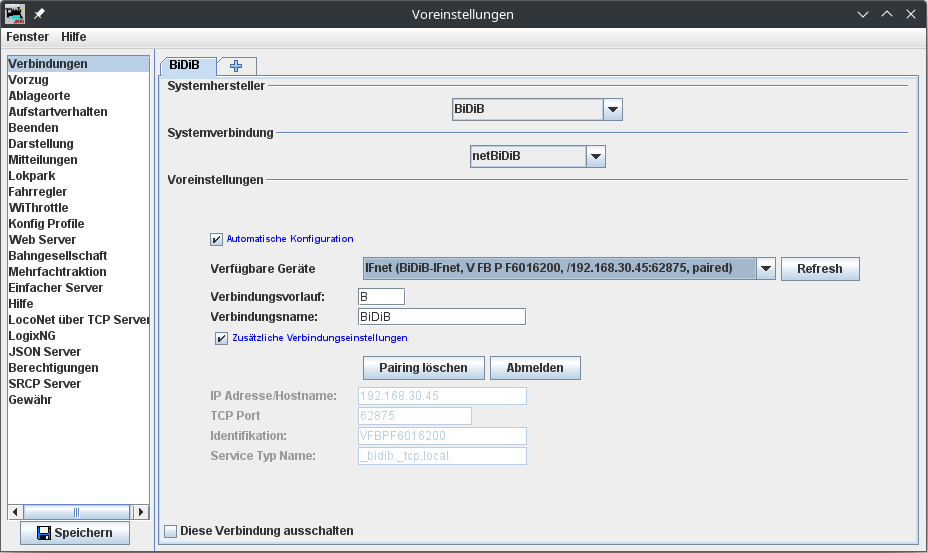The height and width of the screenshot is (553, 928).
Task: Select Web Server in the sidebar
Action: click(x=78, y=240)
